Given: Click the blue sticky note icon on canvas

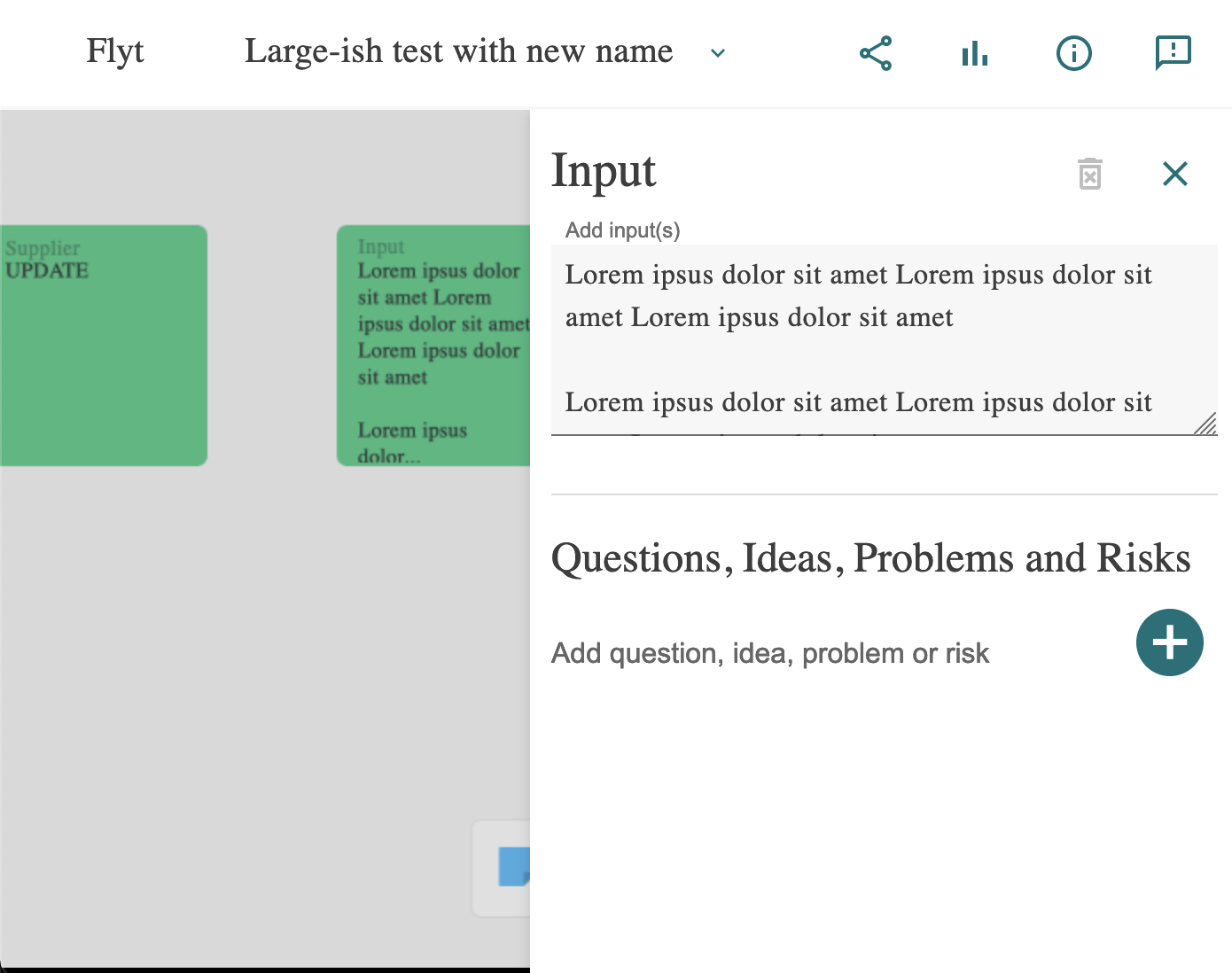Looking at the screenshot, I should click(514, 867).
